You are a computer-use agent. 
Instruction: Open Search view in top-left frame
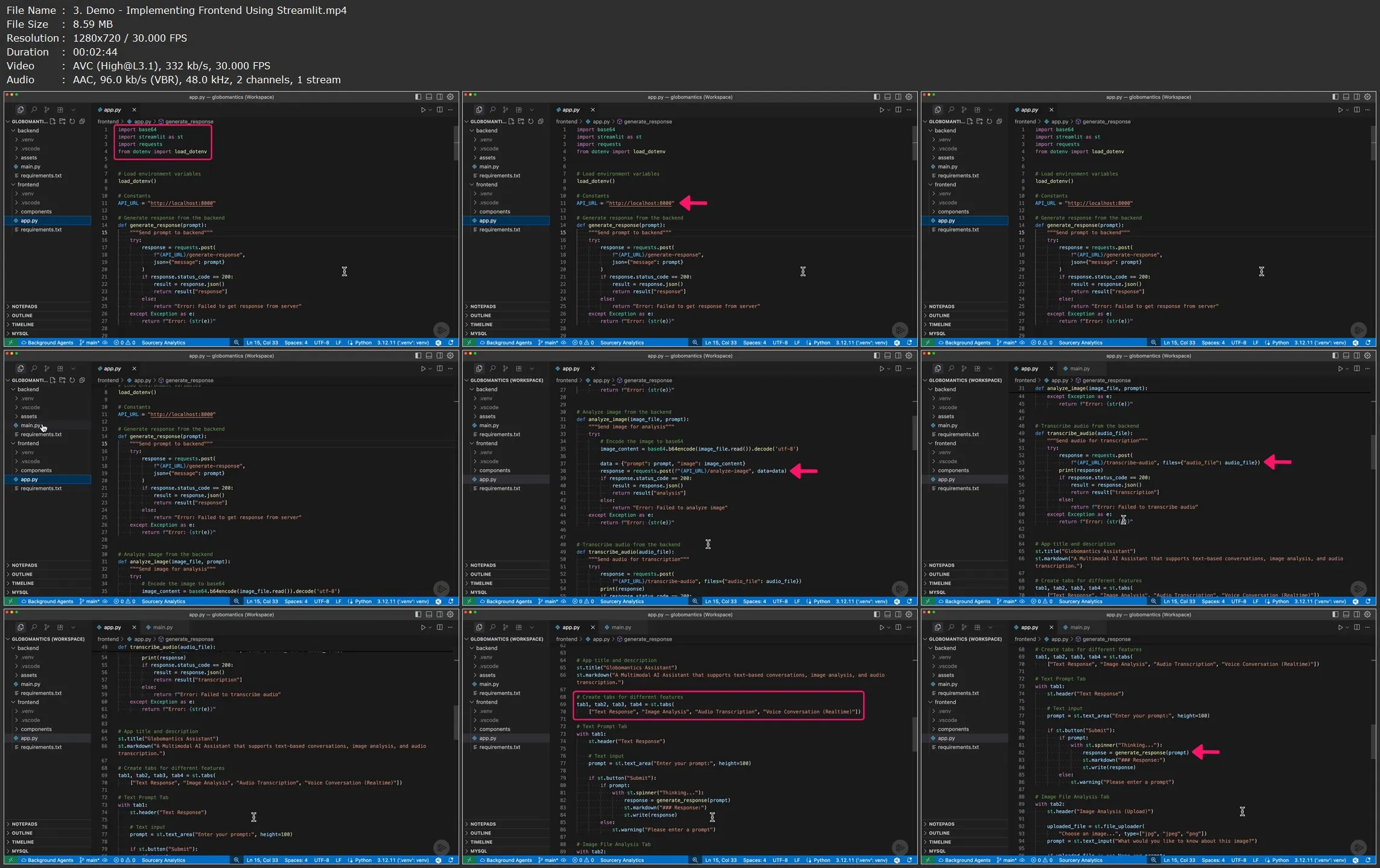coord(34,110)
